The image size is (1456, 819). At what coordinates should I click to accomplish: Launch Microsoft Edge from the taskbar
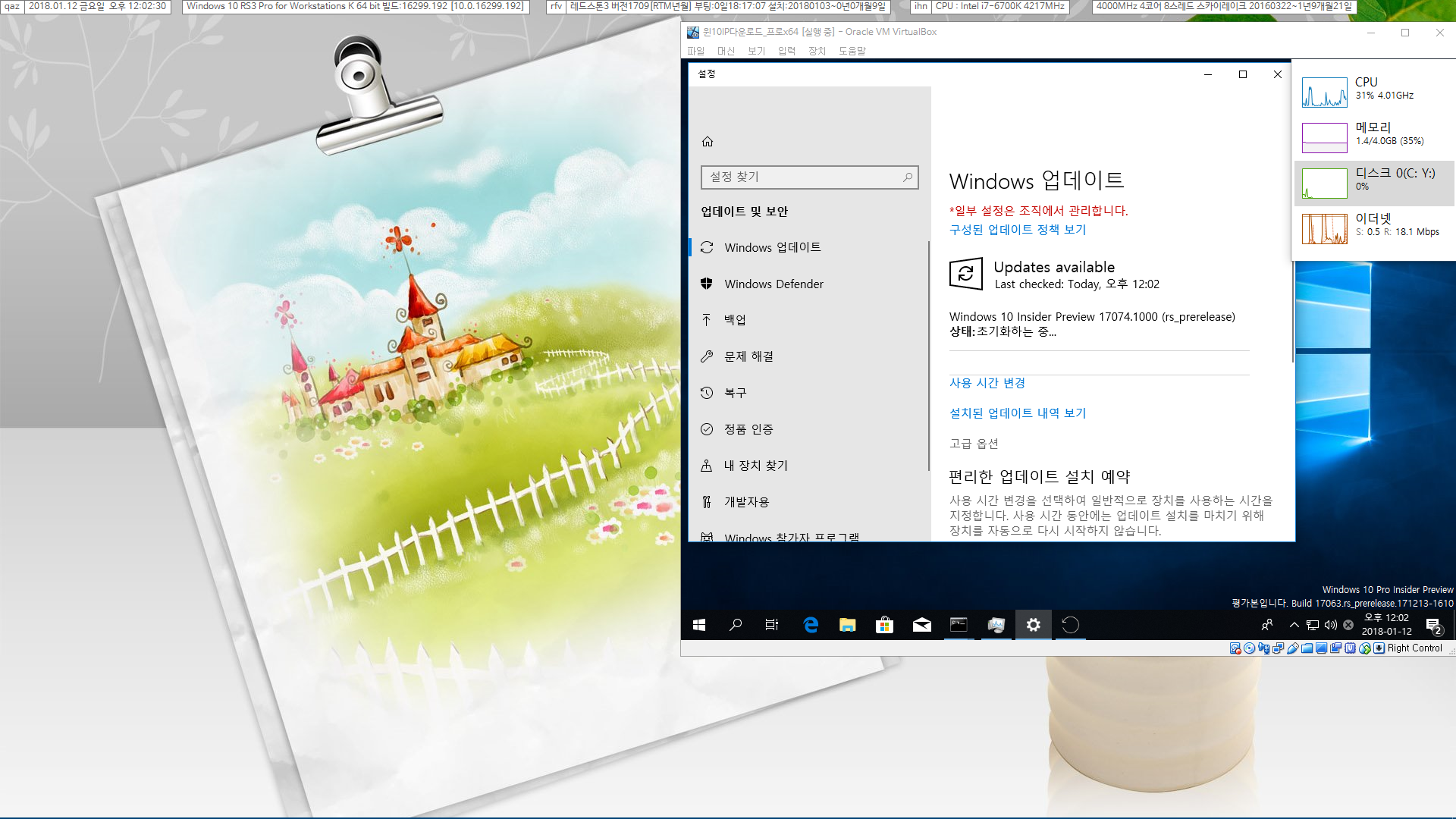(x=811, y=625)
